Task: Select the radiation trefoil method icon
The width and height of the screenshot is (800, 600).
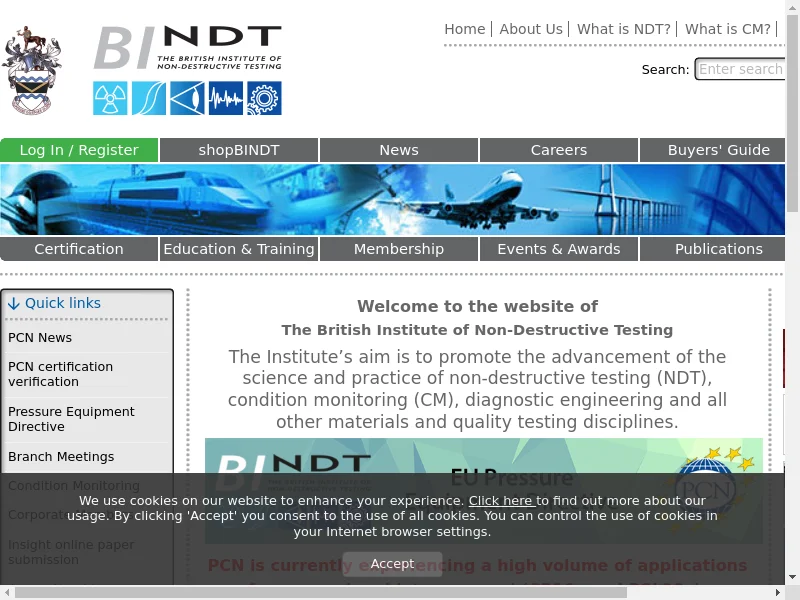Action: coord(110,98)
